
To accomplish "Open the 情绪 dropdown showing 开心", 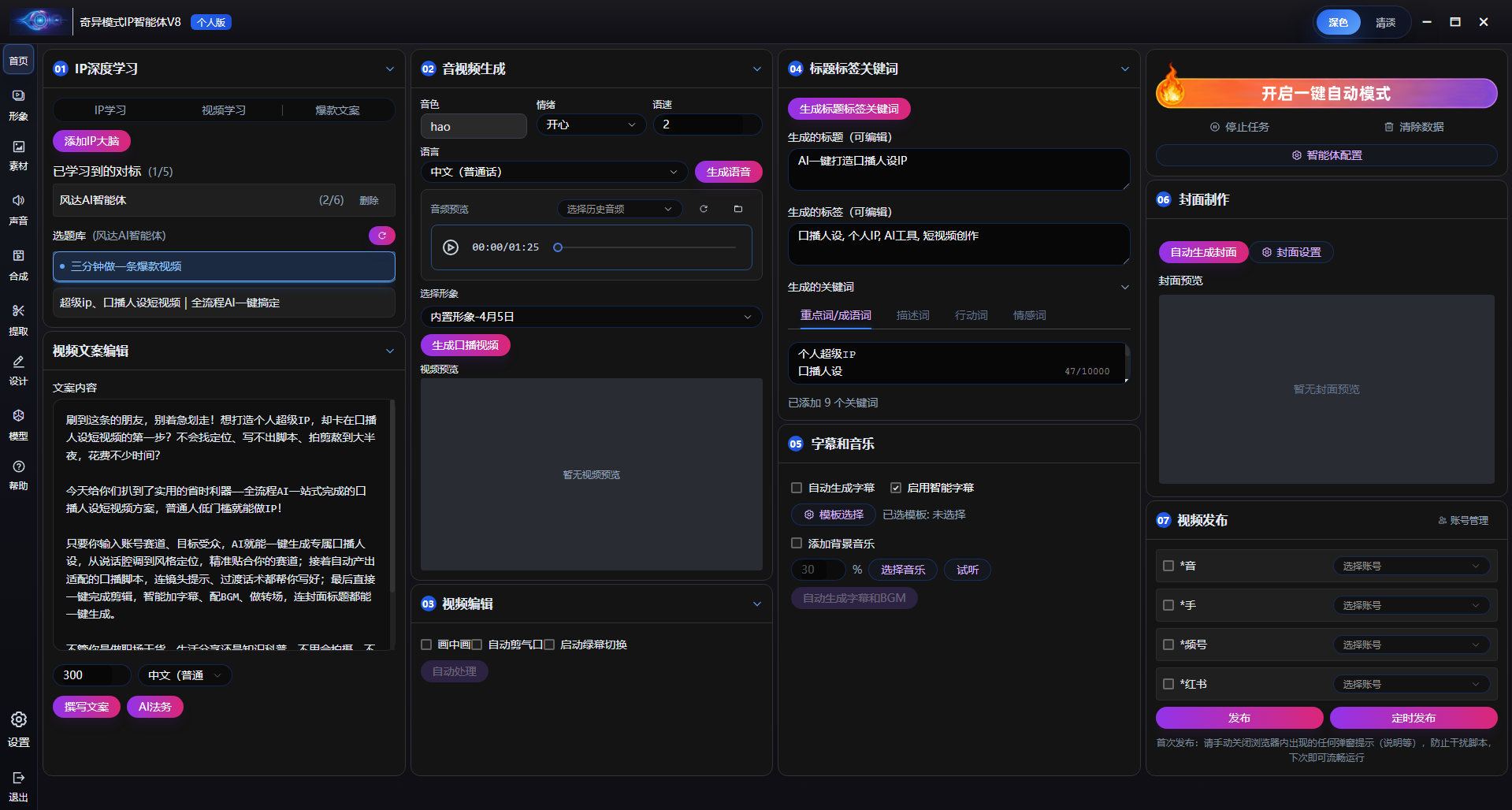I will (x=591, y=124).
